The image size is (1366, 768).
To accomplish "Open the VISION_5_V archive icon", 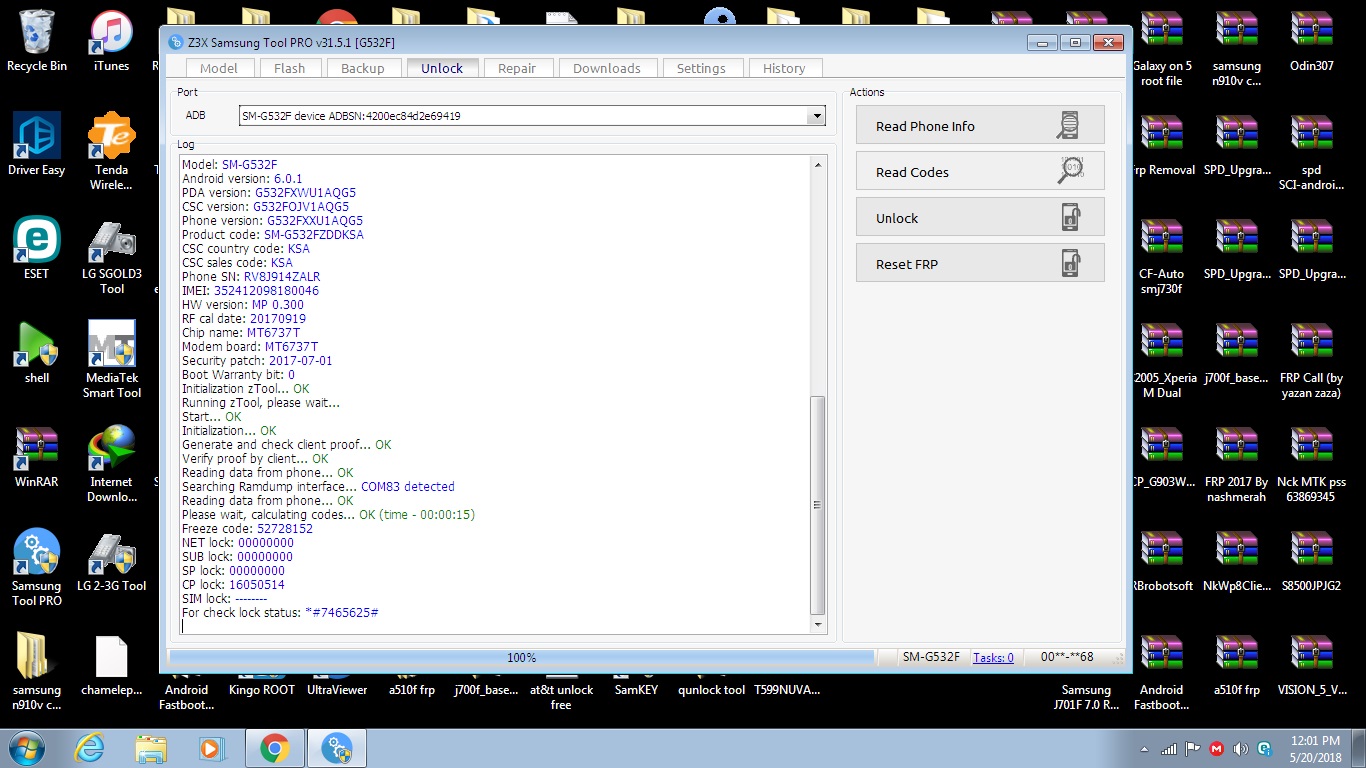I will (x=1311, y=664).
